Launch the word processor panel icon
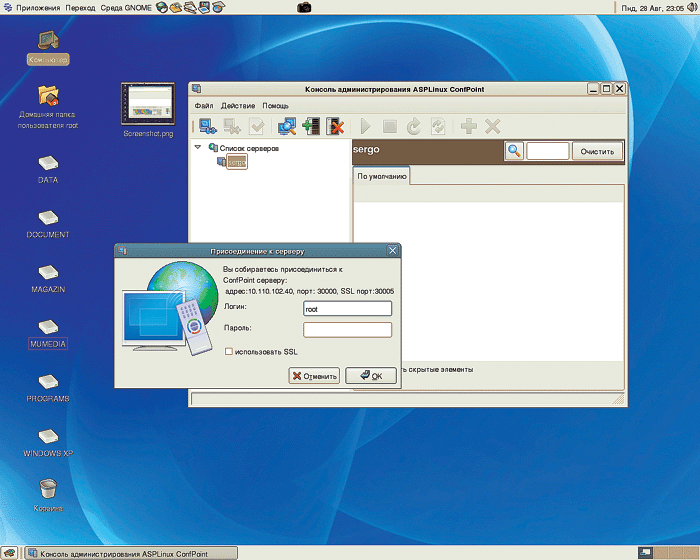Image resolution: width=700 pixels, height=560 pixels. click(x=190, y=8)
